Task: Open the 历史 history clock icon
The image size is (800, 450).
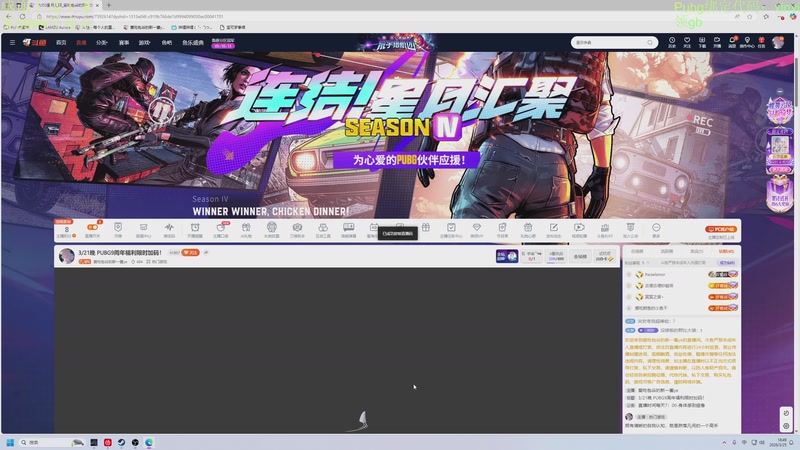Action: pyautogui.click(x=672, y=42)
